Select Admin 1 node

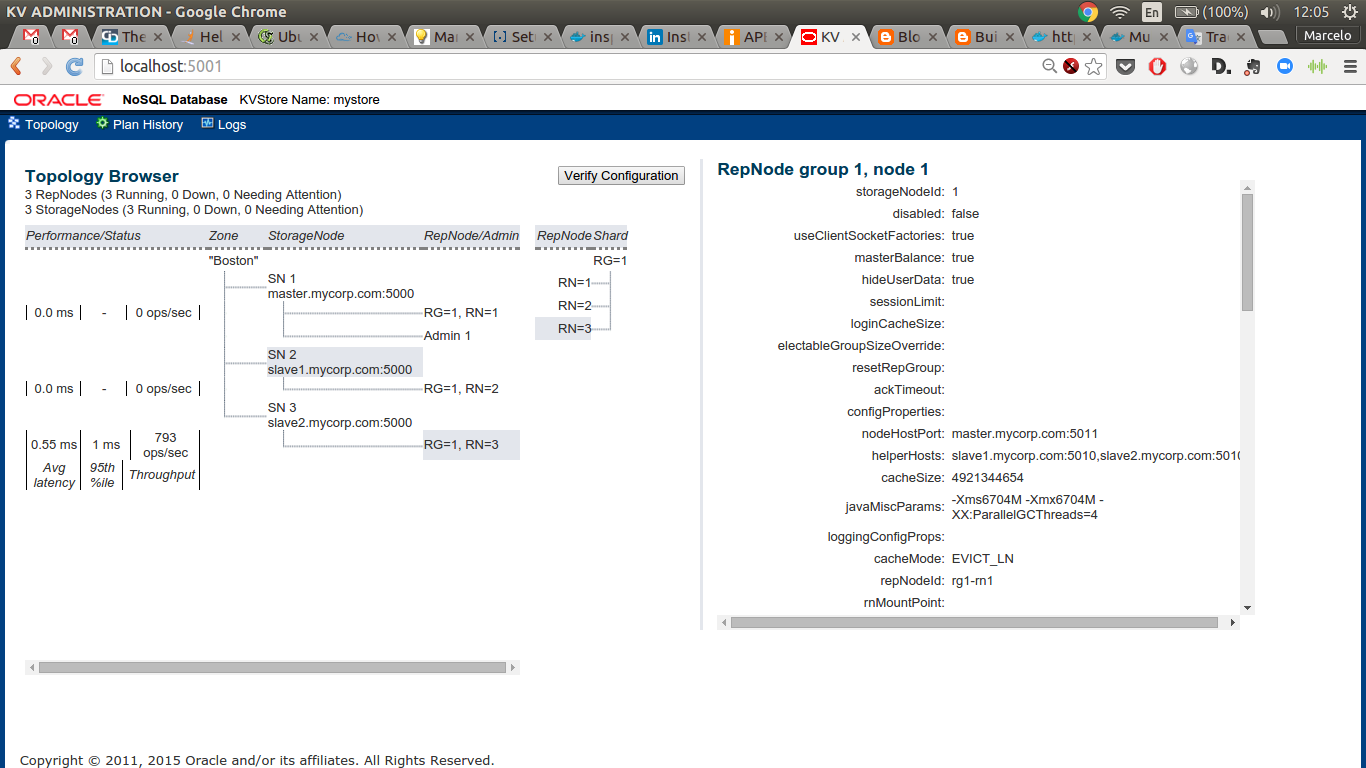point(447,335)
